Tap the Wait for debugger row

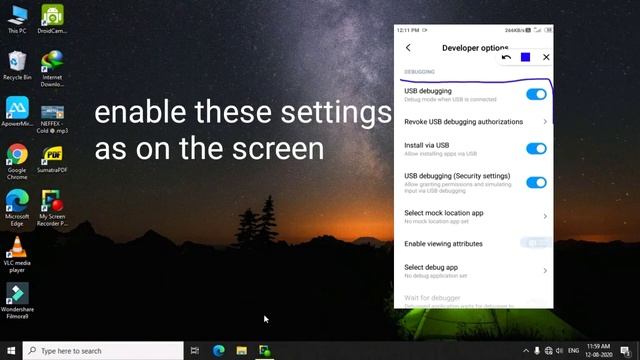pyautogui.click(x=473, y=301)
